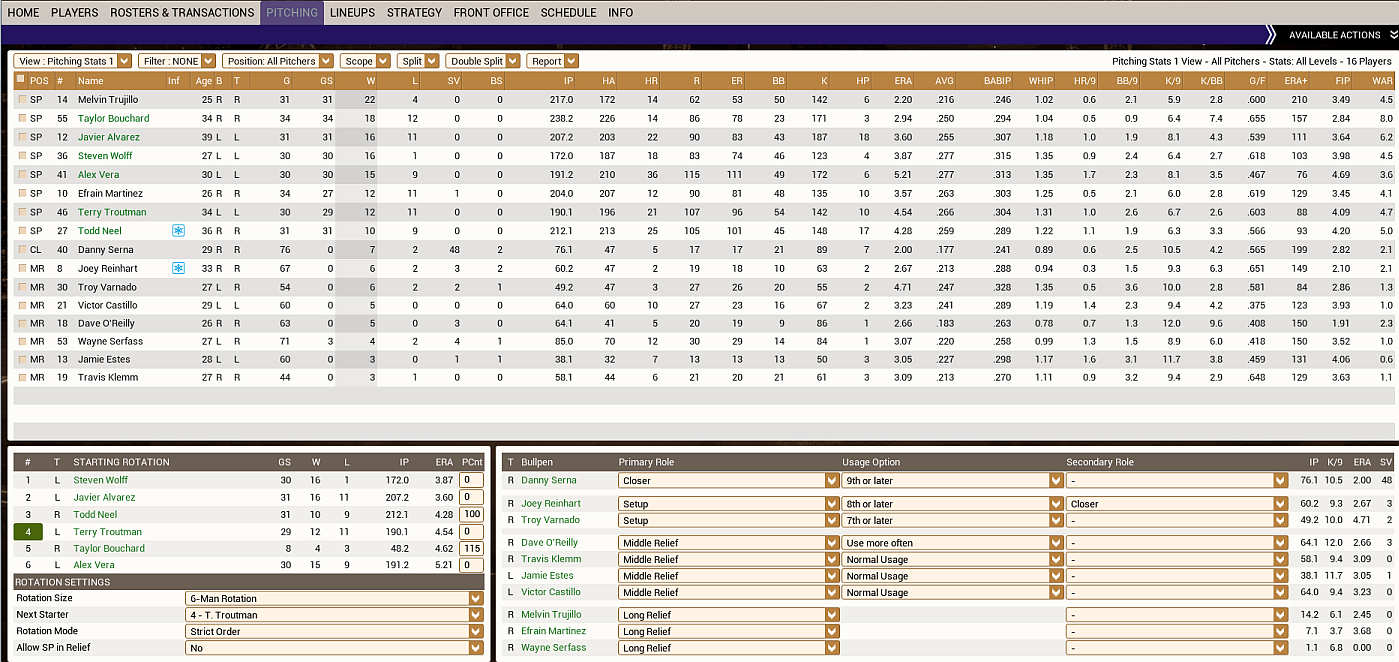Click the arrow icon on the Double Split dropdown

[513, 61]
